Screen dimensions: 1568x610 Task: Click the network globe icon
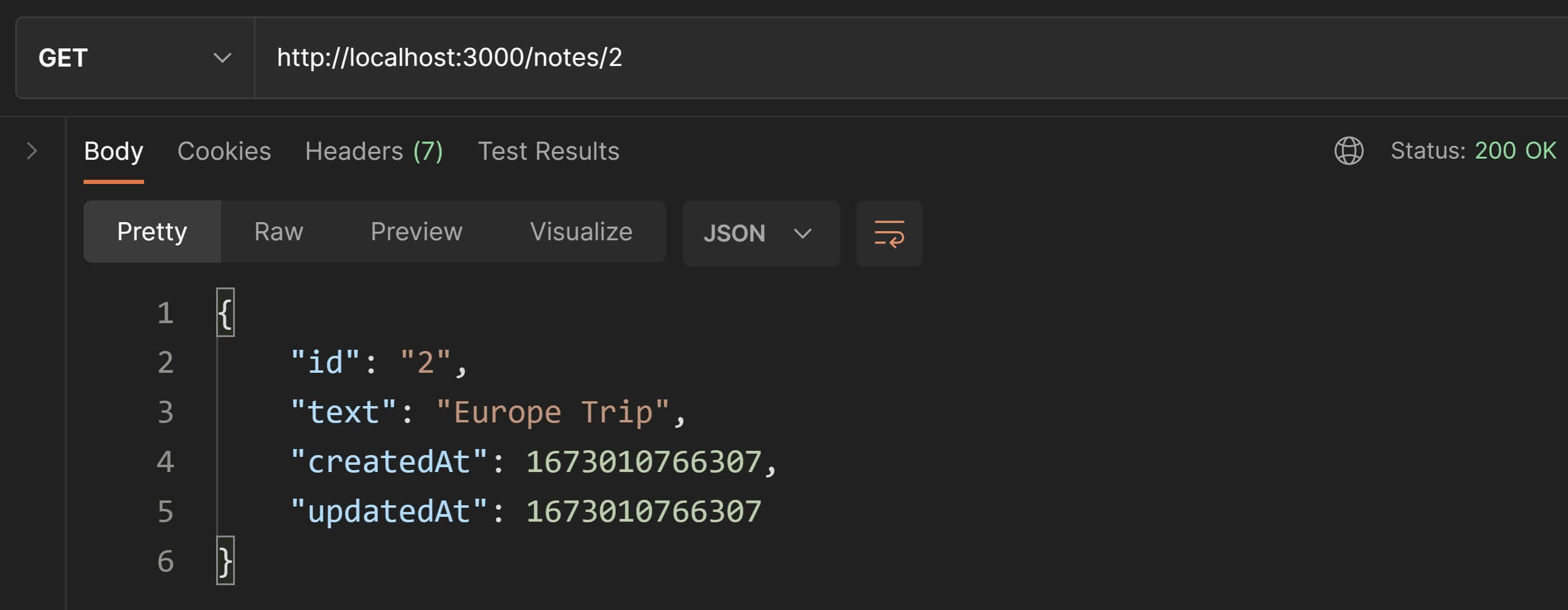1349,150
